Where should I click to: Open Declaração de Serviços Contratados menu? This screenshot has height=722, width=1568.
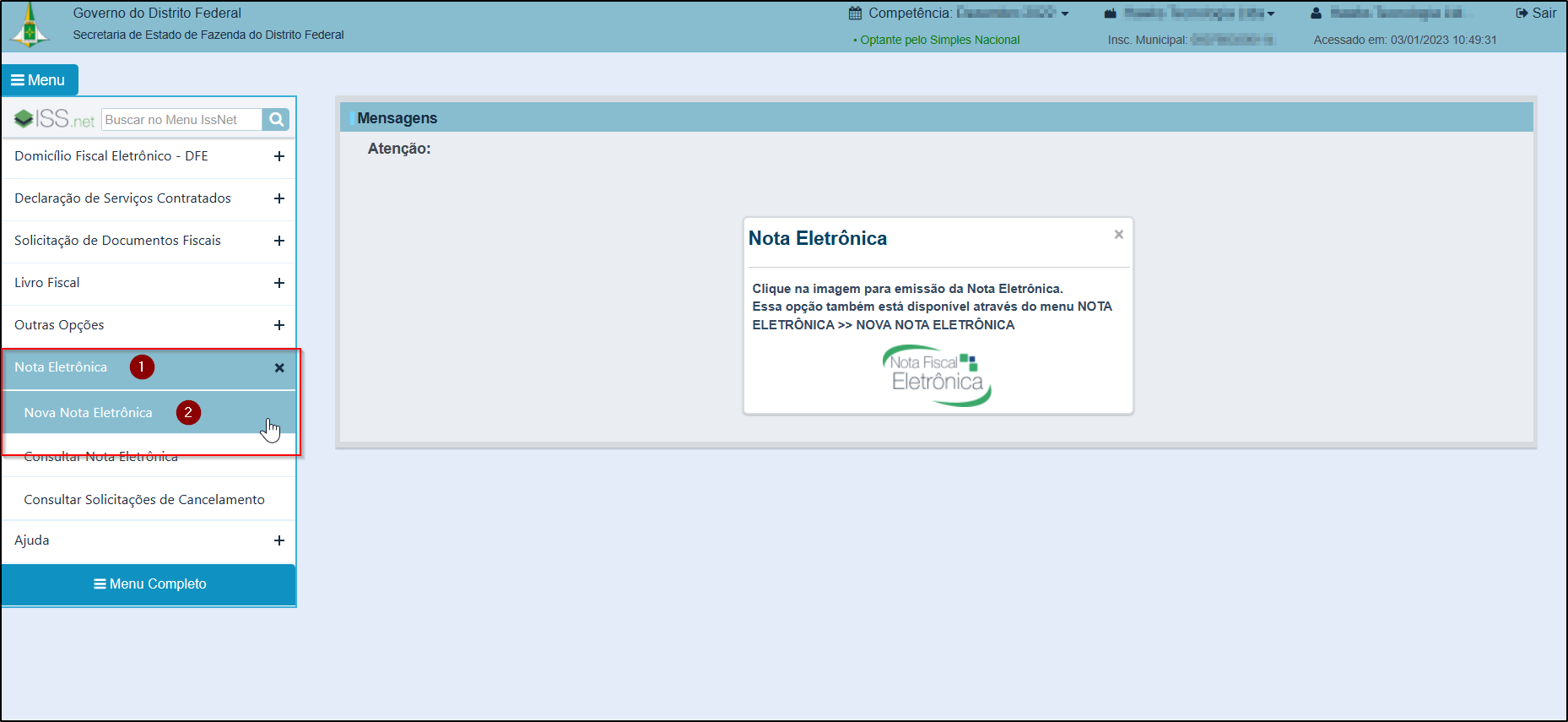[x=149, y=199]
